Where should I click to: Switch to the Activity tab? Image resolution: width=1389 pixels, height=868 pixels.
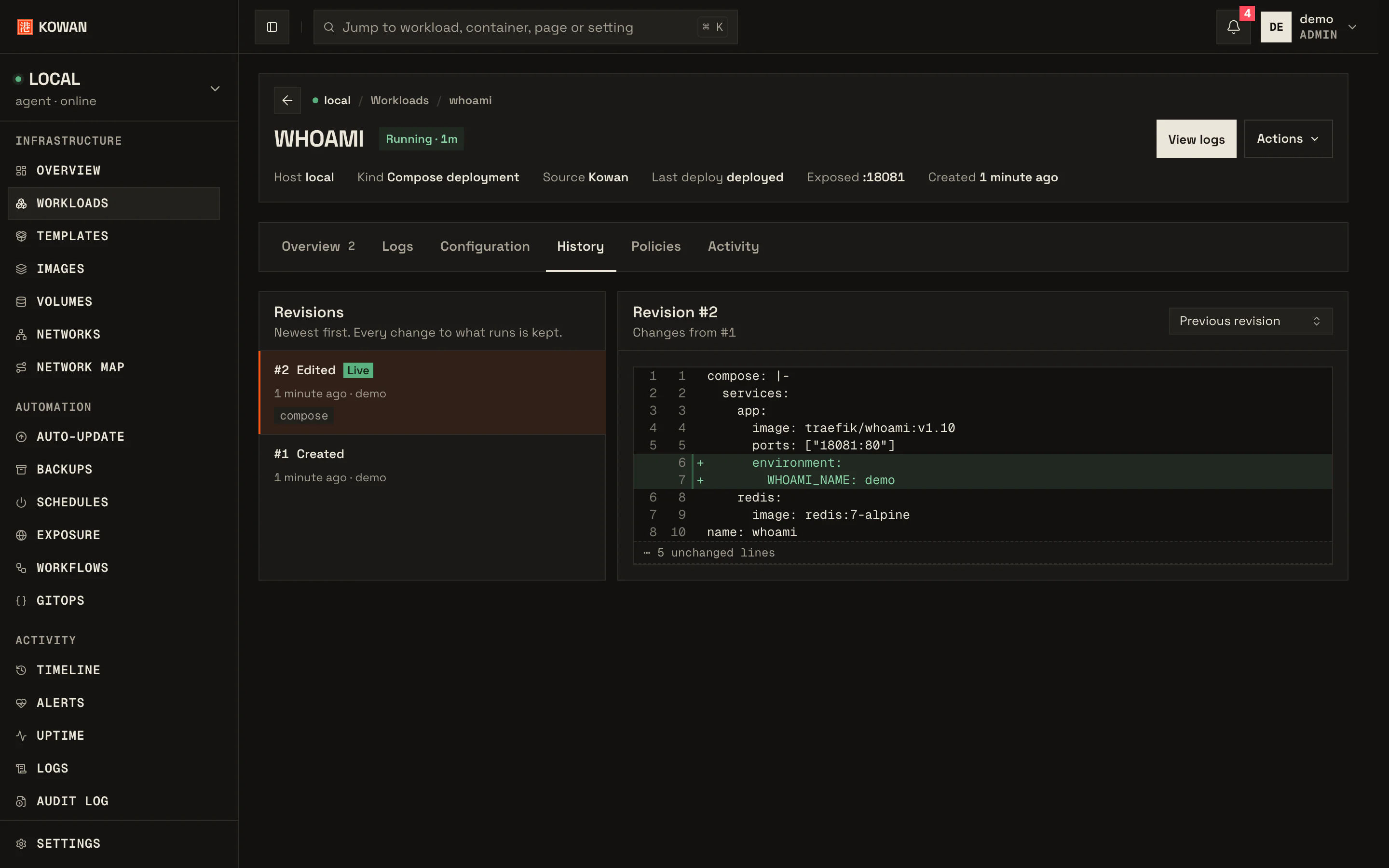(733, 246)
